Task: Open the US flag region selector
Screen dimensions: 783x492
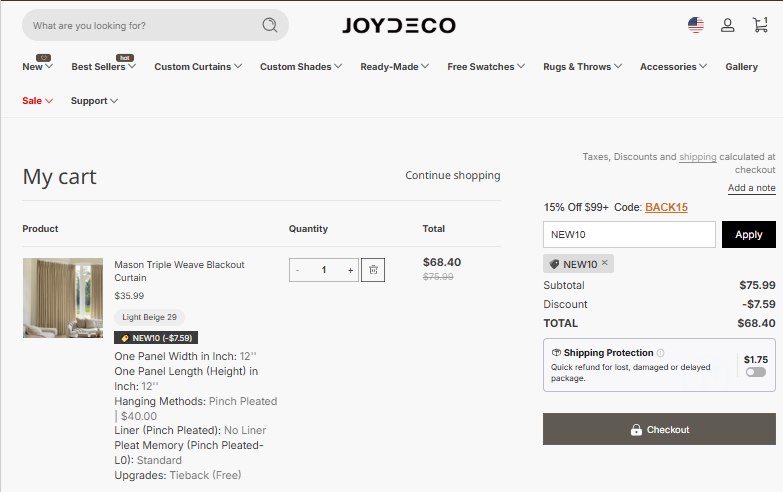Action: pyautogui.click(x=696, y=25)
